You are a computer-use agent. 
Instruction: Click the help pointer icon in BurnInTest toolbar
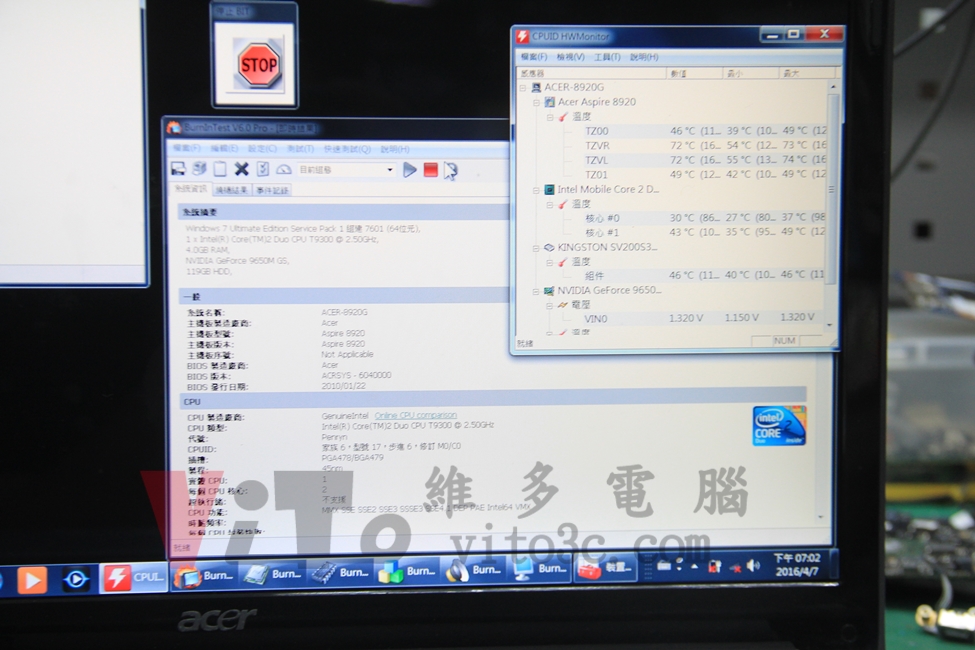451,170
